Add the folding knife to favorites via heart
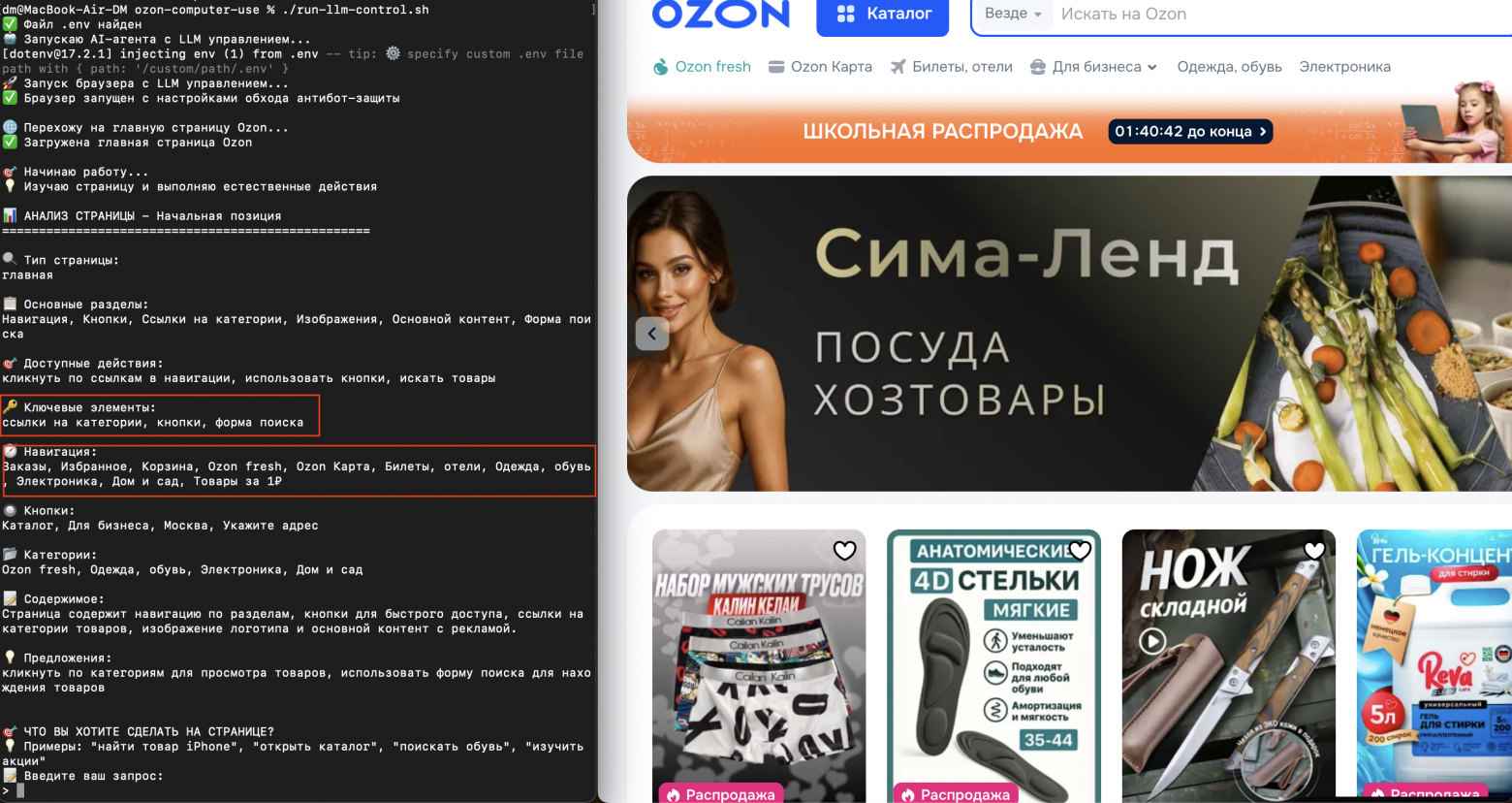The height and width of the screenshot is (803, 1512). click(1314, 550)
